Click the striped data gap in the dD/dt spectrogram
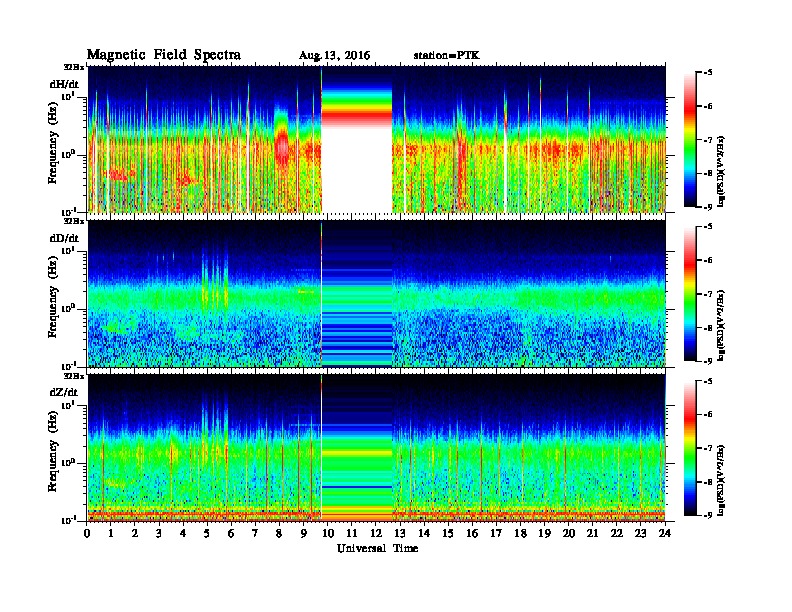 [x=357, y=294]
